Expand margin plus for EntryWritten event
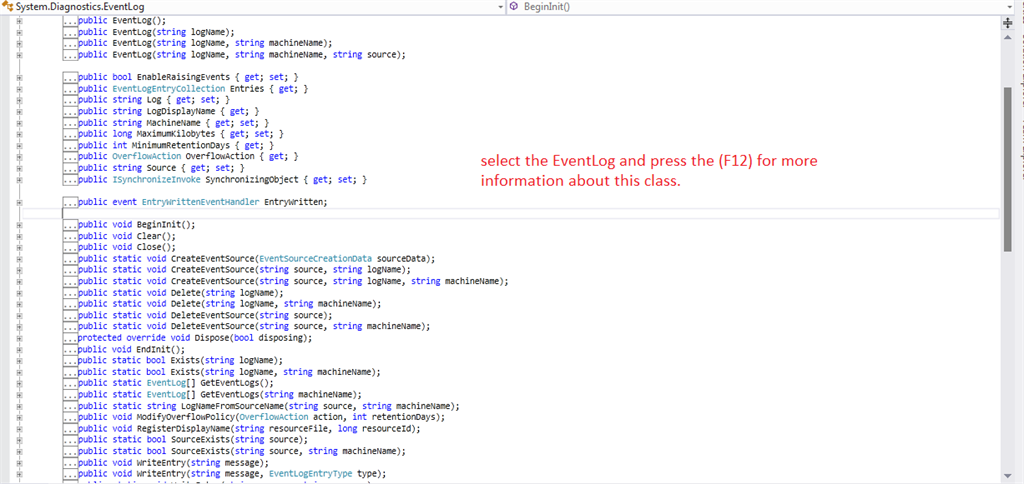 tap(19, 202)
